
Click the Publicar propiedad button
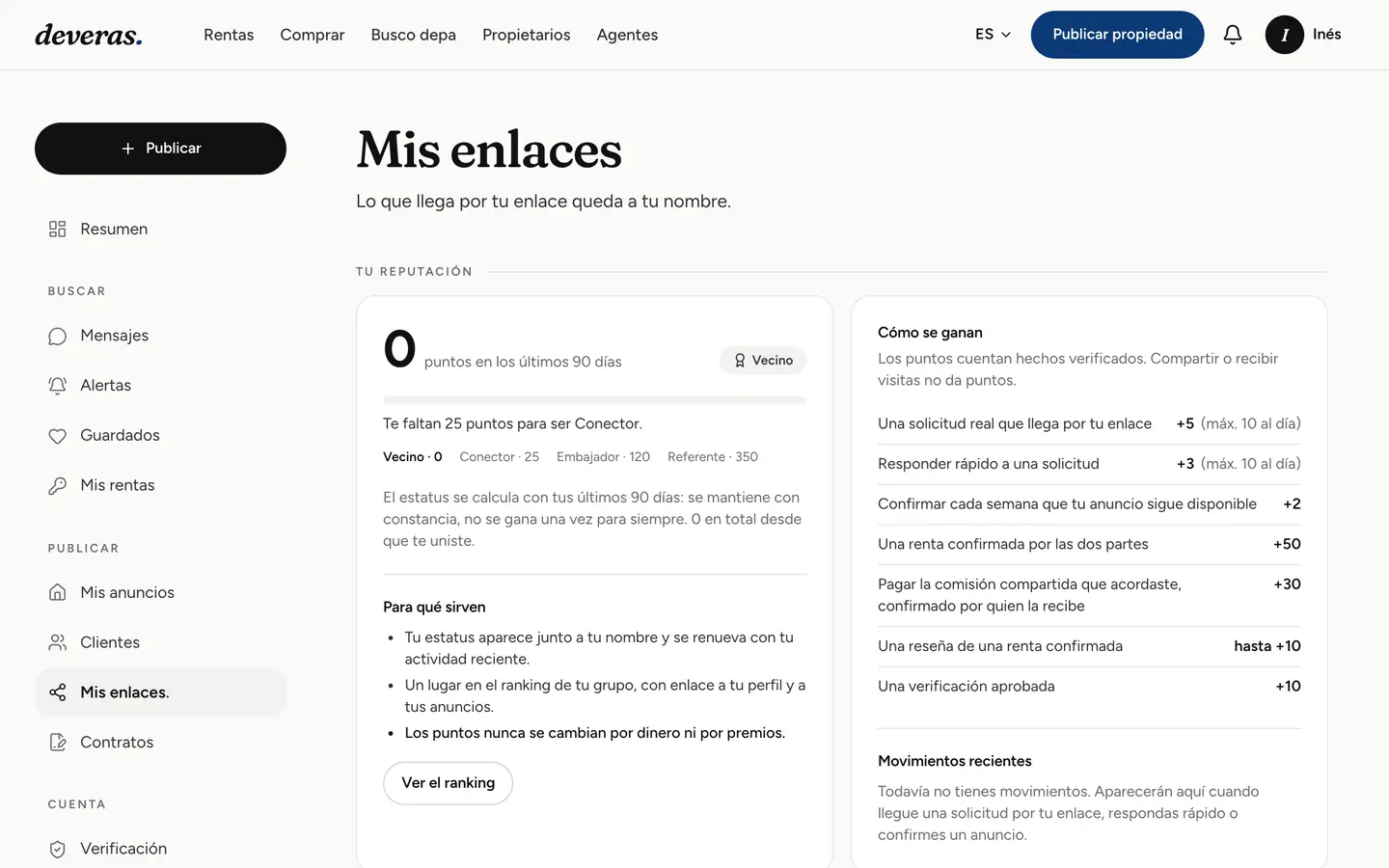click(x=1117, y=35)
